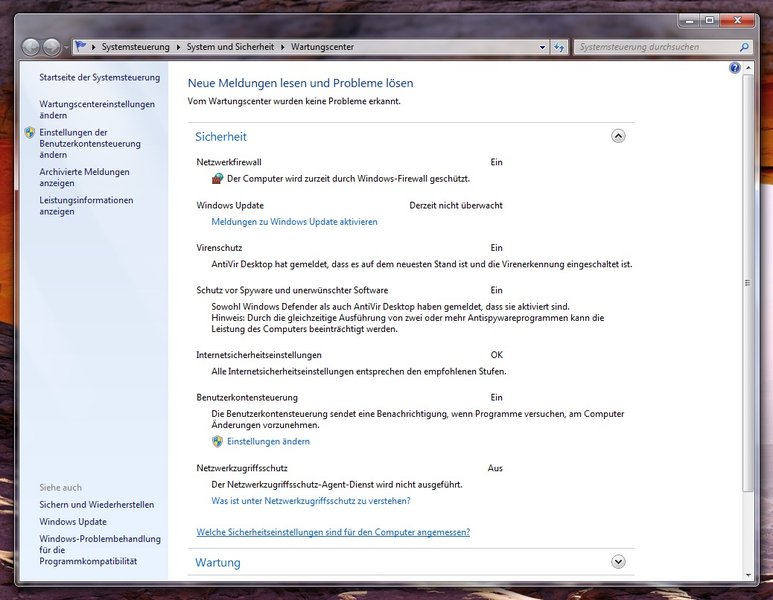This screenshot has height=600, width=773.
Task: Click the forward navigation arrow
Action: pyautogui.click(x=51, y=47)
